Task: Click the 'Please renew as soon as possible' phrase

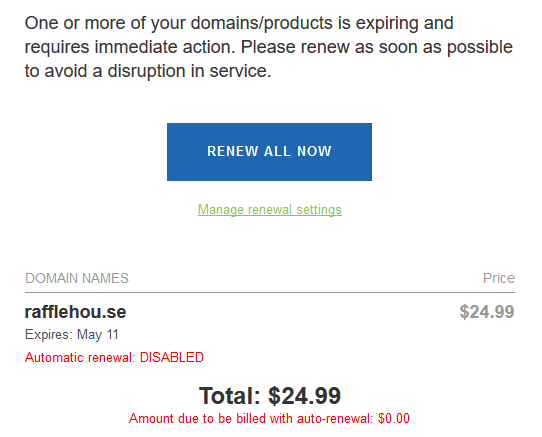Action: 377,47
